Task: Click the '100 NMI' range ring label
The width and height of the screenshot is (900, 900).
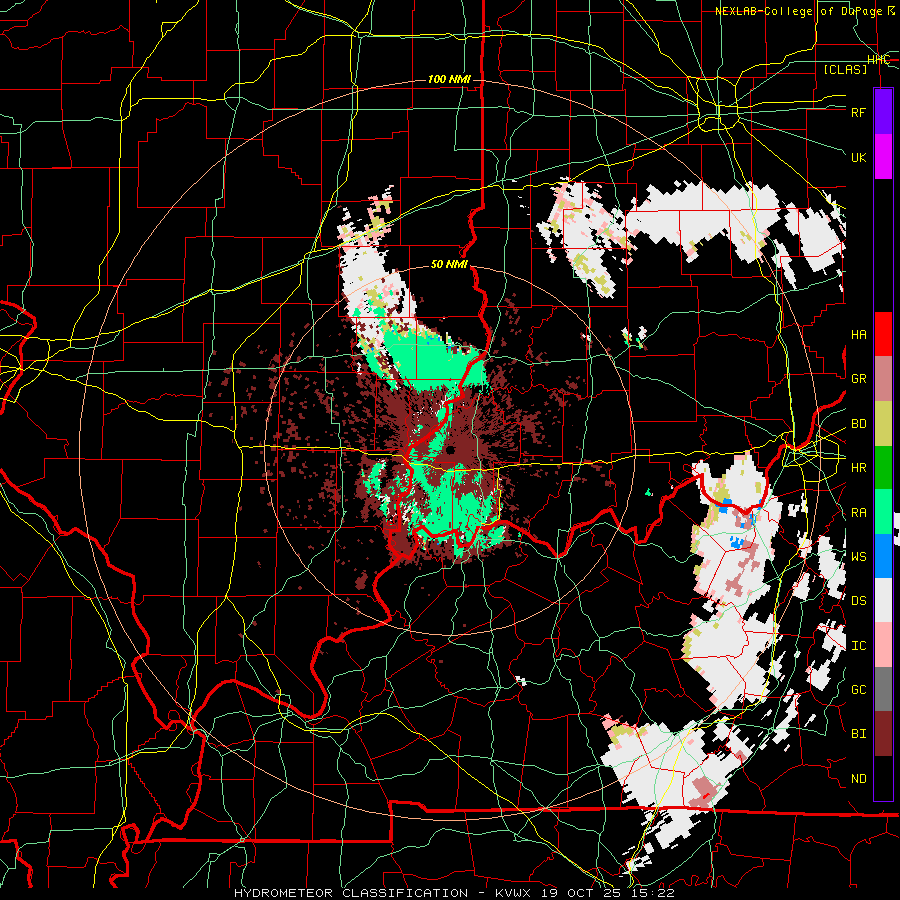Action: 449,79
